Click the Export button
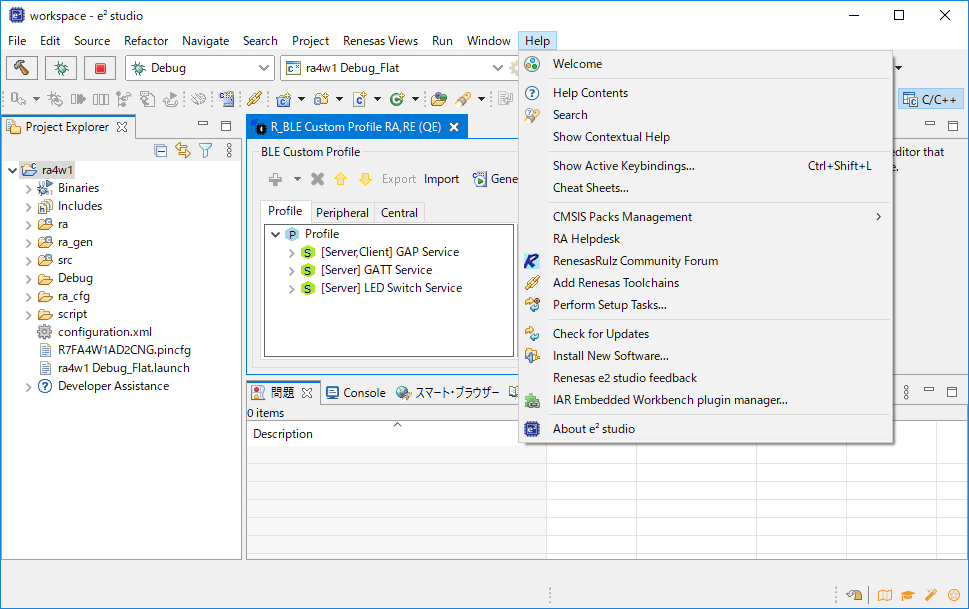Viewport: 969px width, 609px height. 399,179
